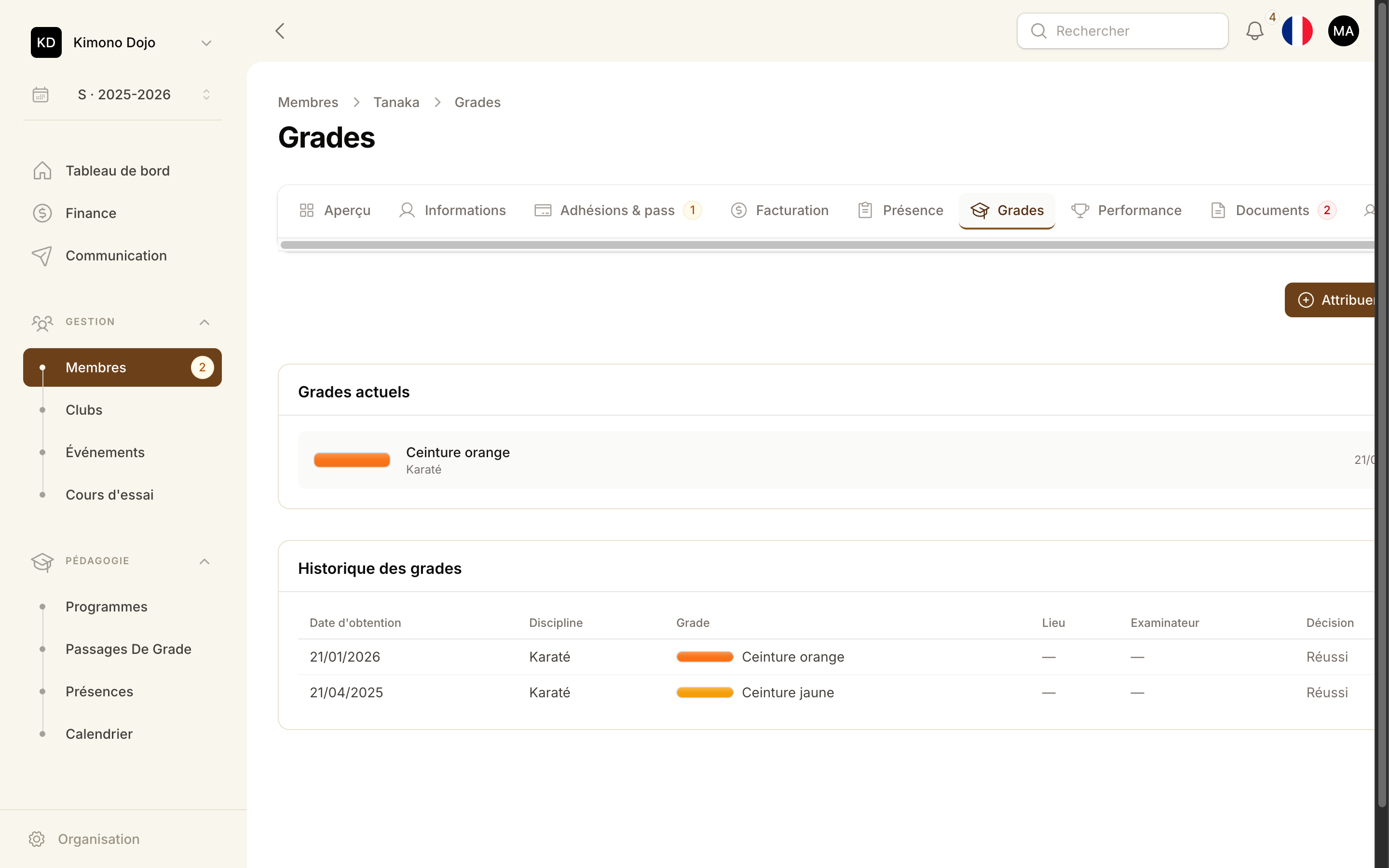
Task: Click the back arrow at the top
Action: pos(280,30)
